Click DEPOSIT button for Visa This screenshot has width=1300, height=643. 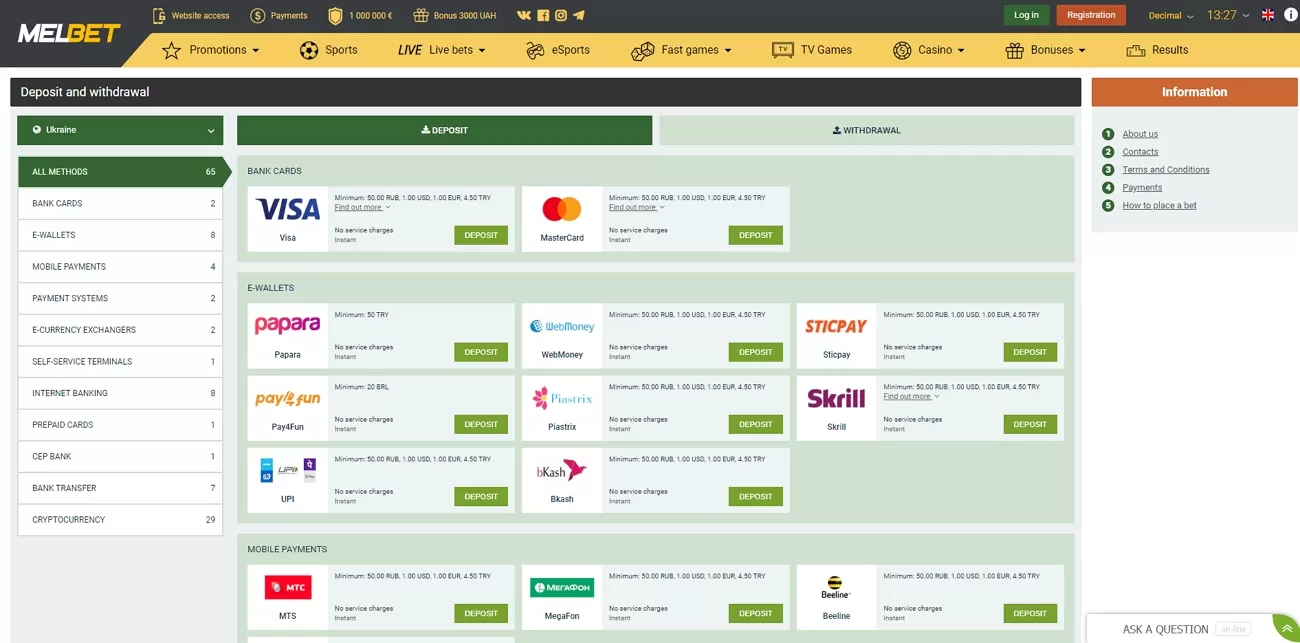(481, 235)
